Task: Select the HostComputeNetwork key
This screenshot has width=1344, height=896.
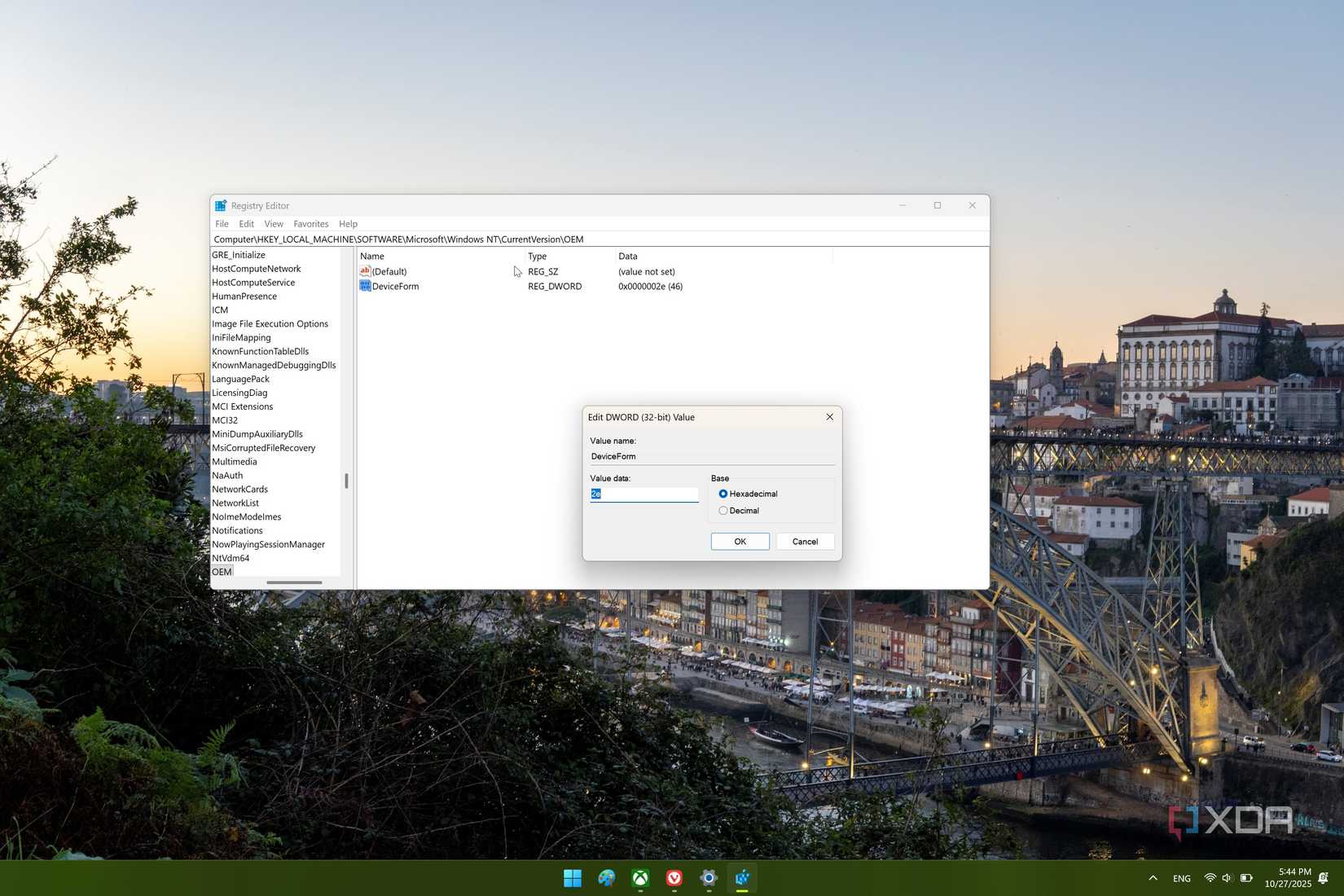Action: tap(257, 269)
